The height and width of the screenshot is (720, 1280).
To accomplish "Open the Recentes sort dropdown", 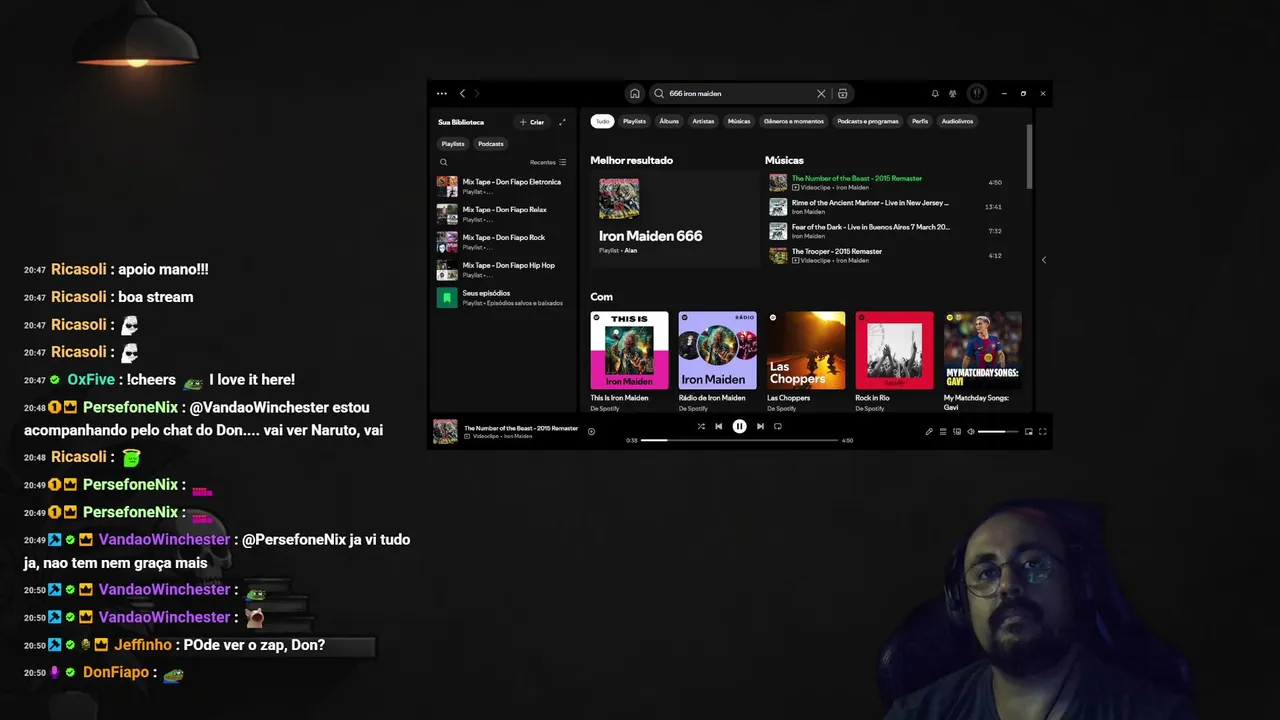I will pyautogui.click(x=548, y=162).
